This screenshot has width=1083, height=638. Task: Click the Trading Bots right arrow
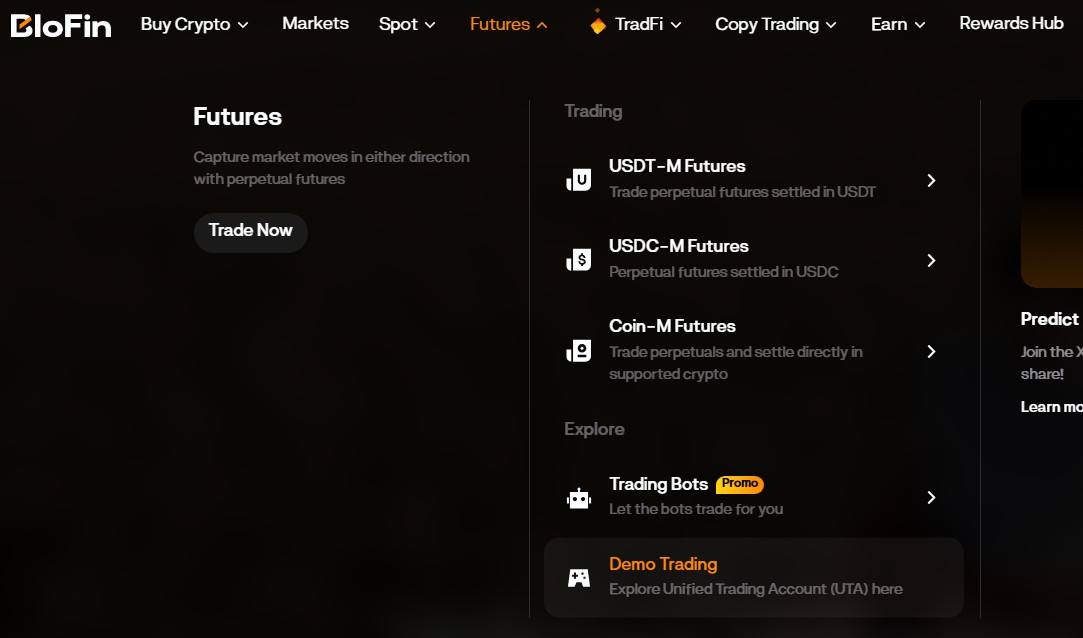coord(931,498)
